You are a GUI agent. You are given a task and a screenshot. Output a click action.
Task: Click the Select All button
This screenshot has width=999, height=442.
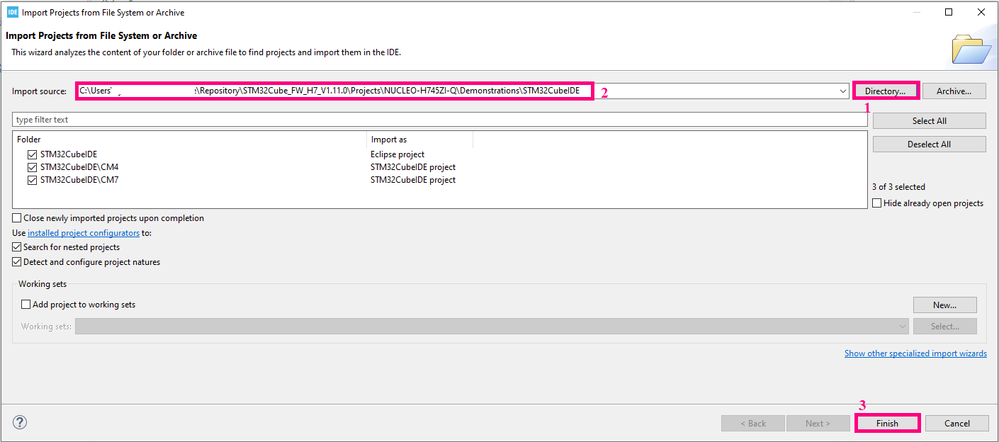click(929, 121)
